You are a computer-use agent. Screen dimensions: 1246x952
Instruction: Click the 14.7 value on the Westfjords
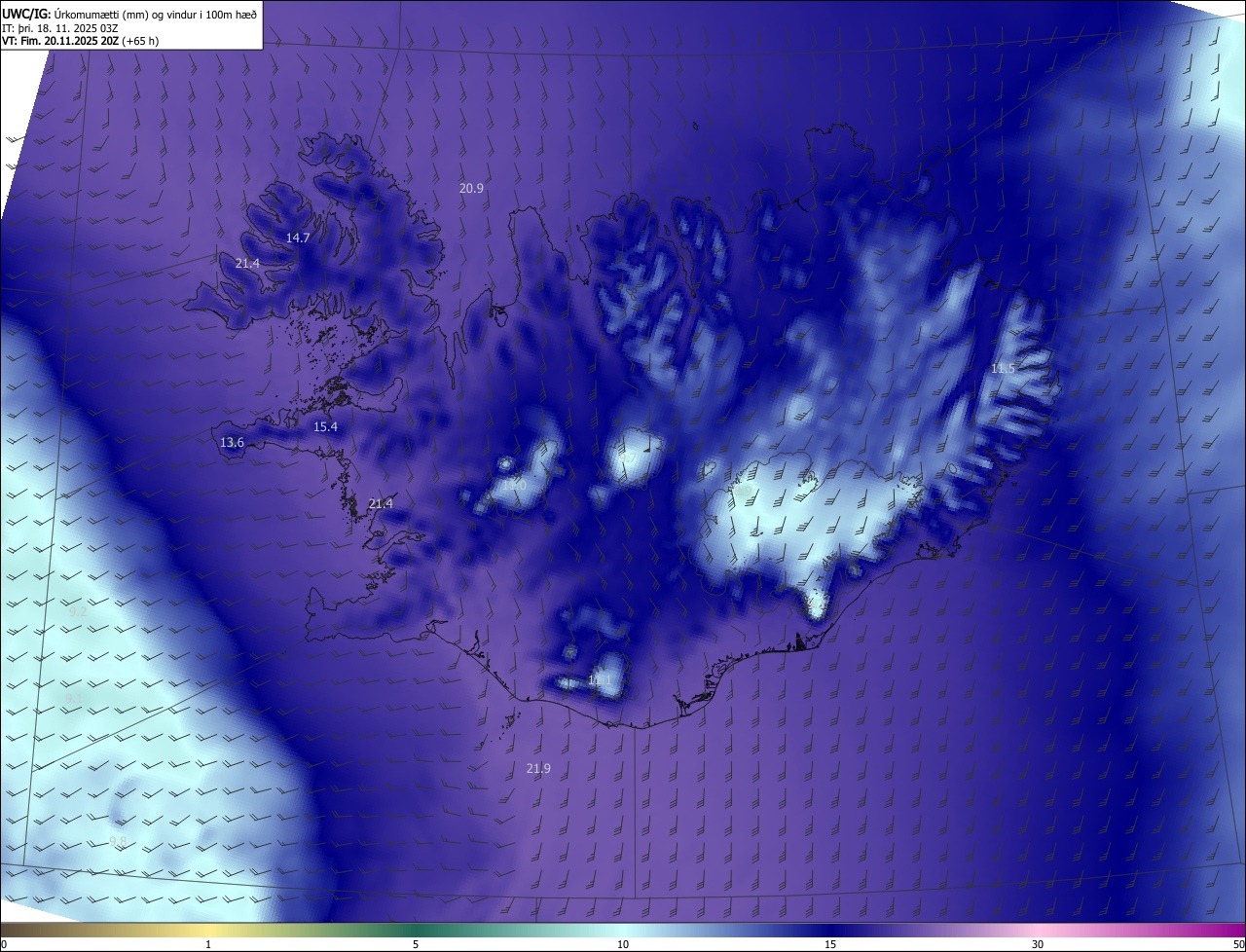(298, 238)
